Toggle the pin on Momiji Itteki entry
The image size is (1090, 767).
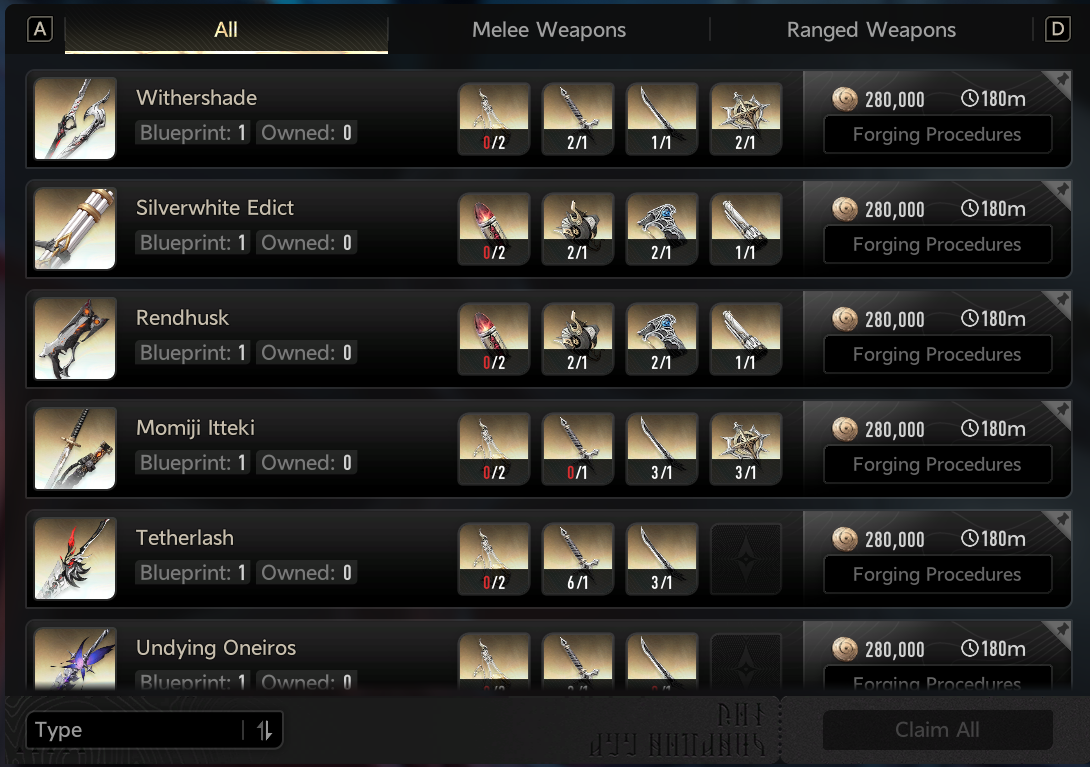1061,410
